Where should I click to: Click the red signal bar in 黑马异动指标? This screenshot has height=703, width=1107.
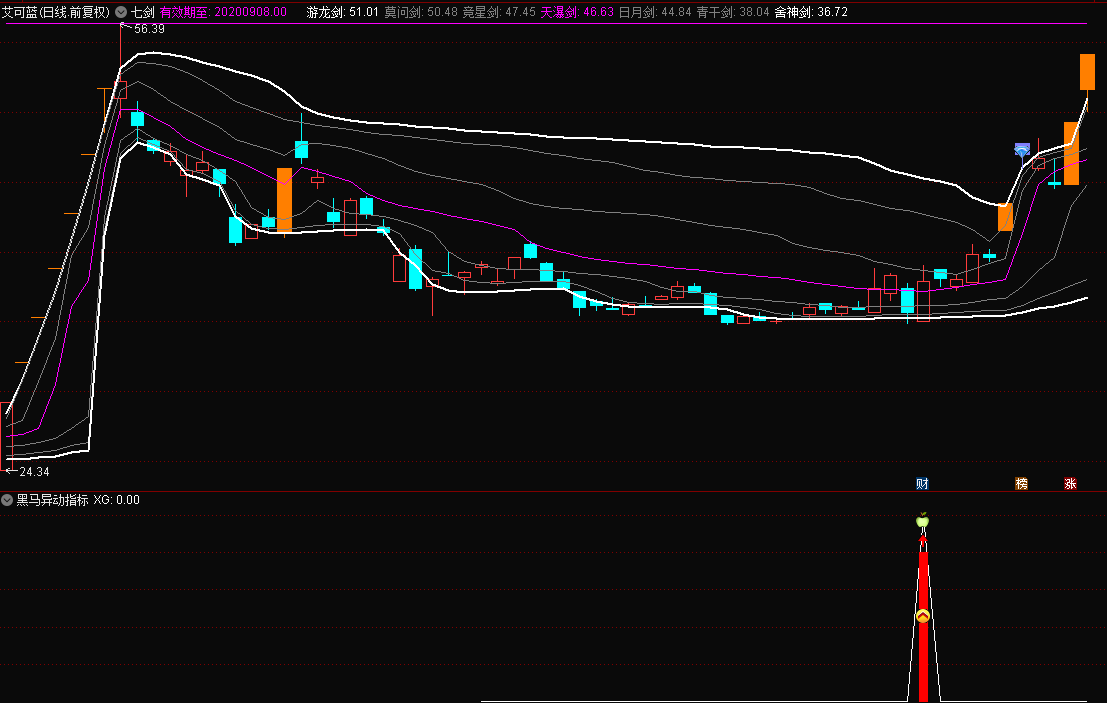[x=923, y=627]
